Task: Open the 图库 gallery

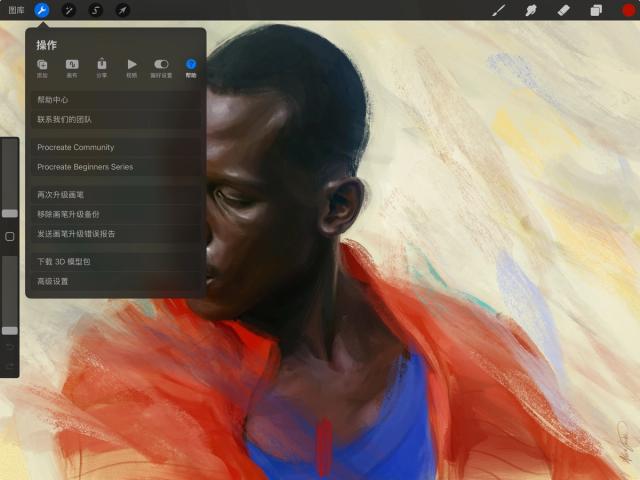Action: 16,10
